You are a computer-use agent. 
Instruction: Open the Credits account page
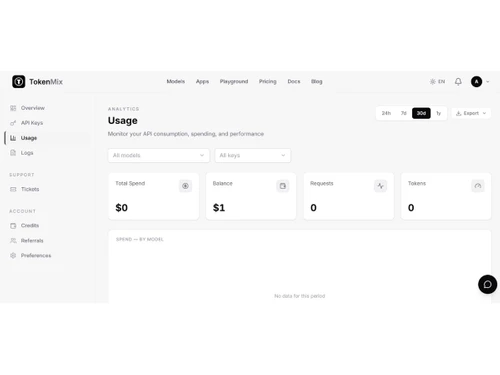[30, 226]
